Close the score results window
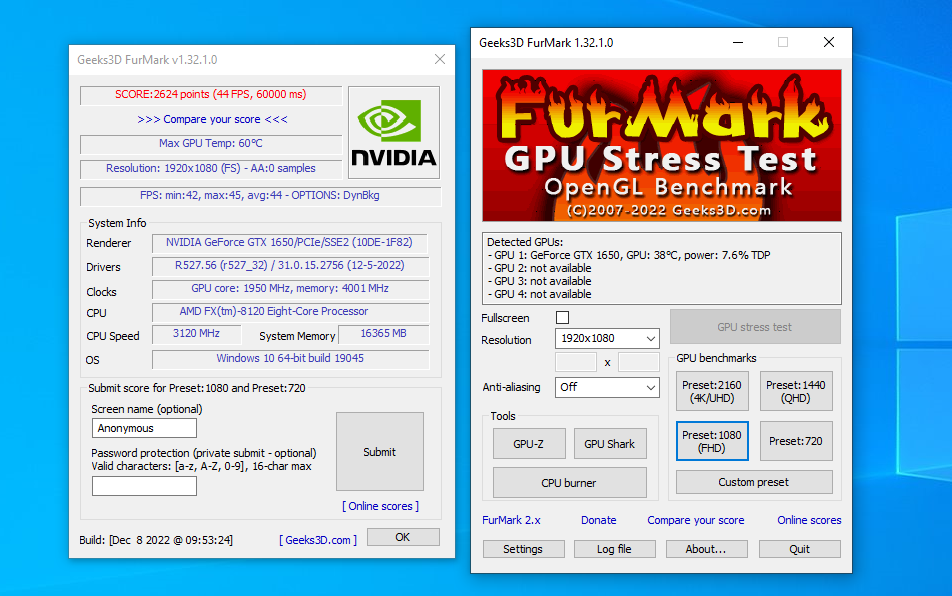 (x=440, y=59)
